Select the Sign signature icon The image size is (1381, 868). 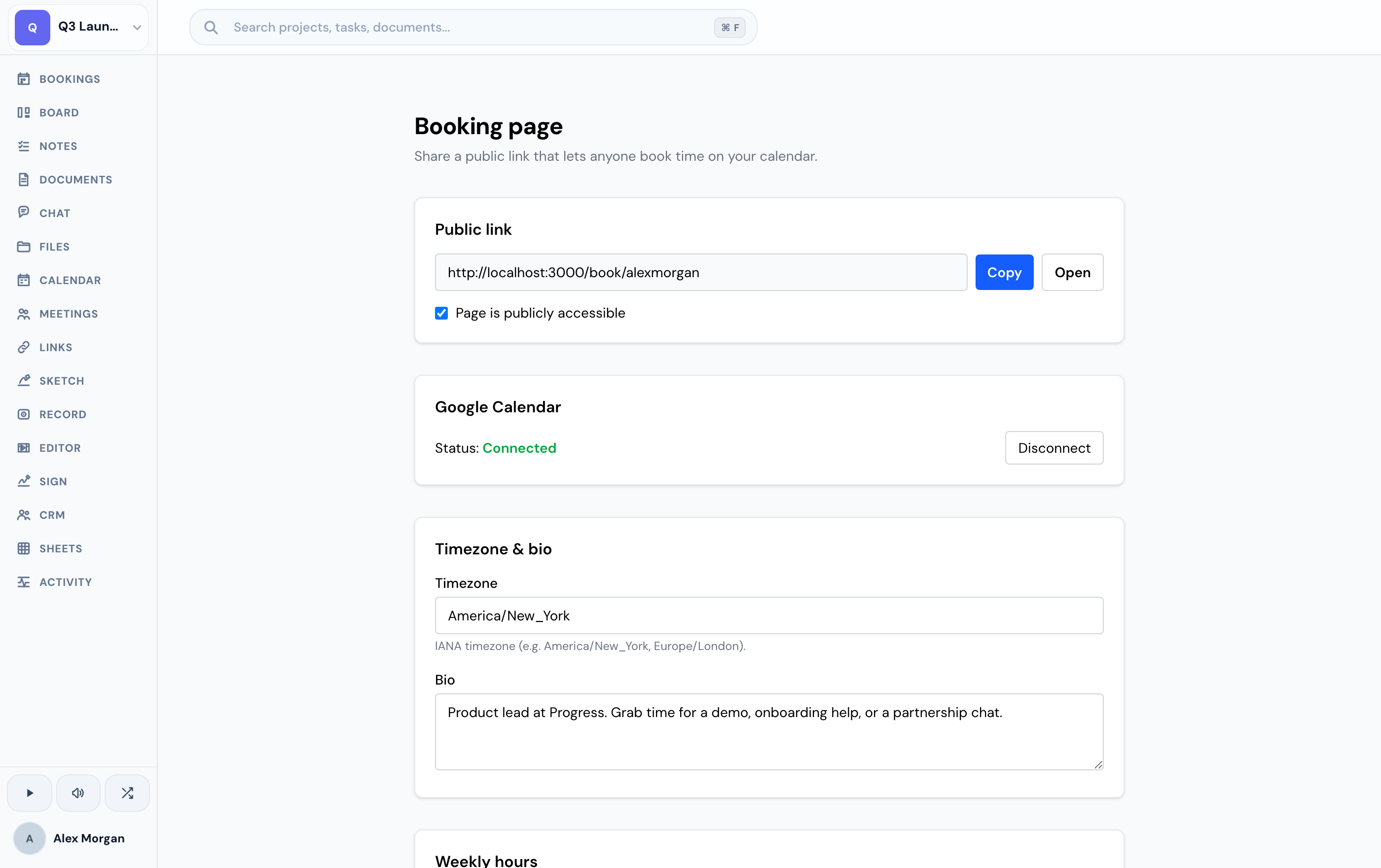coord(24,481)
